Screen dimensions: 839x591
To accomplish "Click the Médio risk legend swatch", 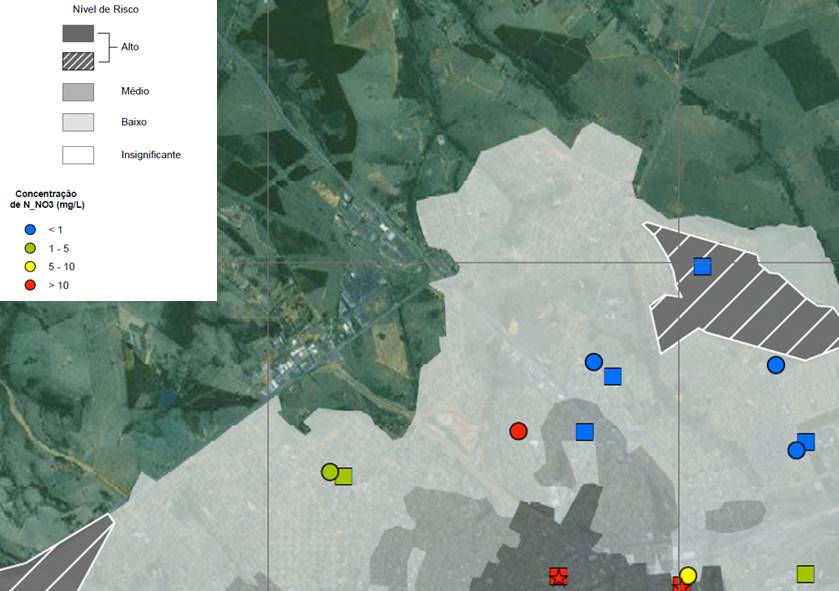I will pos(78,92).
